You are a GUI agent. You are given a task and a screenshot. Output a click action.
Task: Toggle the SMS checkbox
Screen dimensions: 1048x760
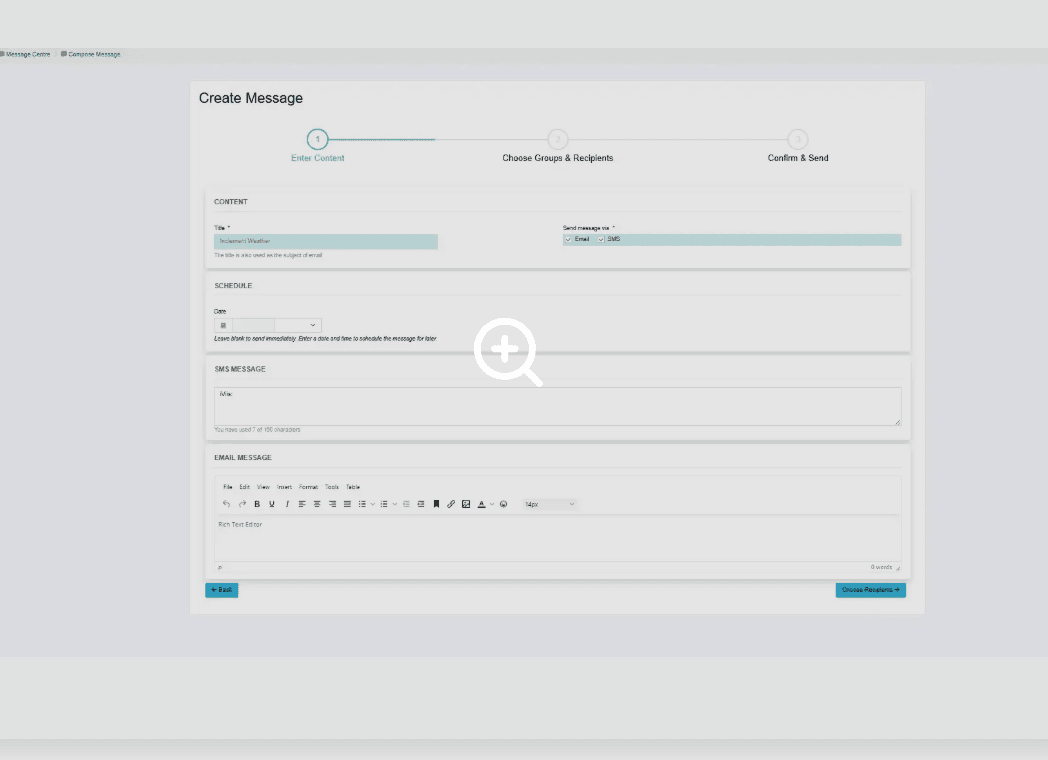point(601,239)
